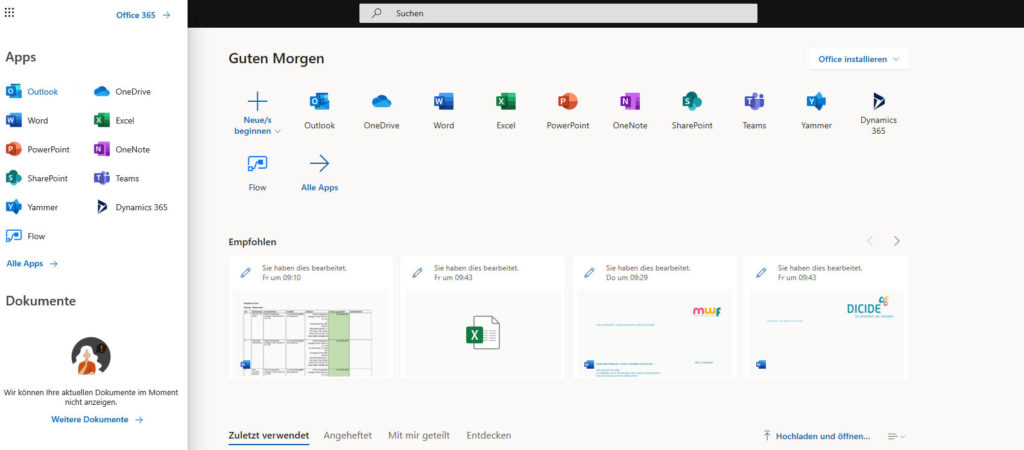The image size is (1024, 450).
Task: Click the Empfohlen section heading
Action: click(x=253, y=242)
